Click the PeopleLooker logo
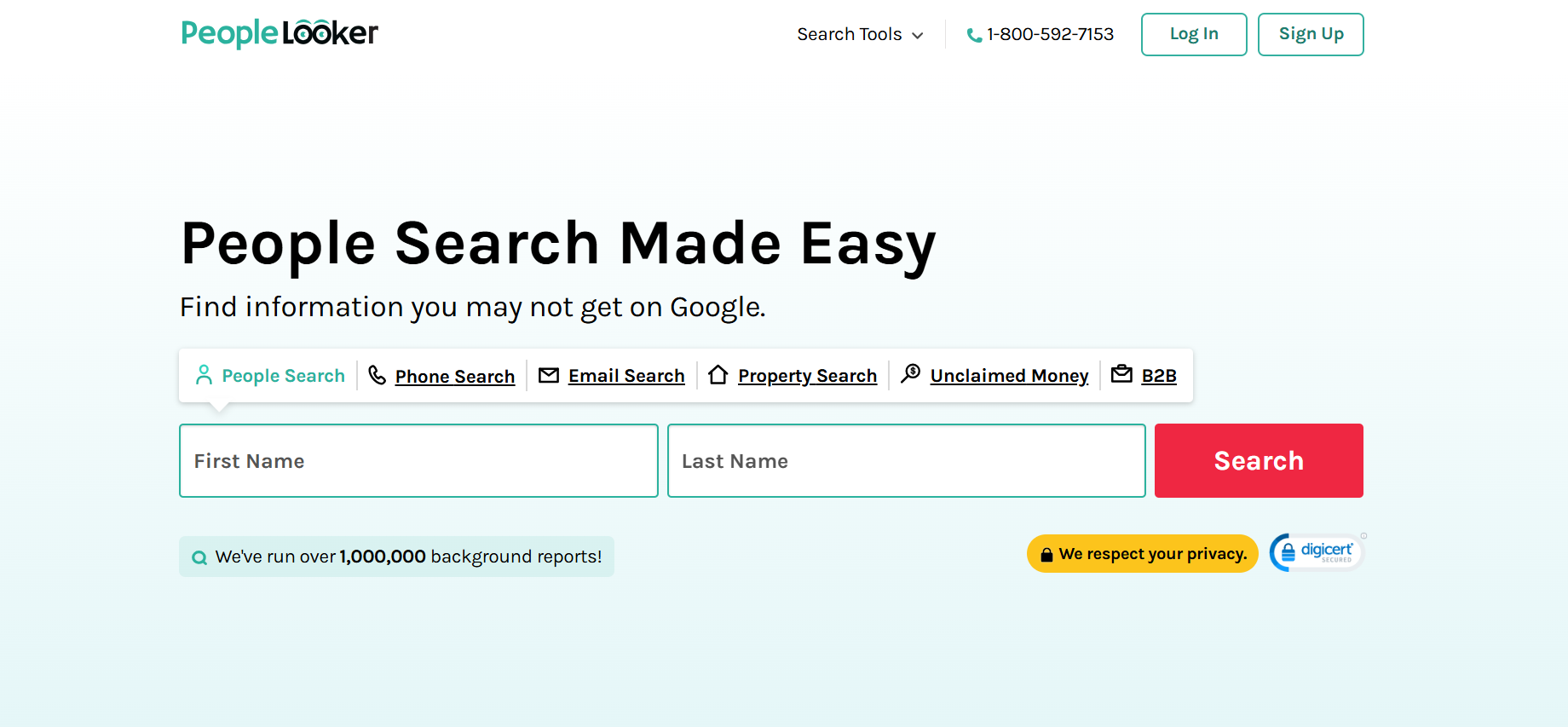Screen dimensions: 1568x727 tap(280, 34)
